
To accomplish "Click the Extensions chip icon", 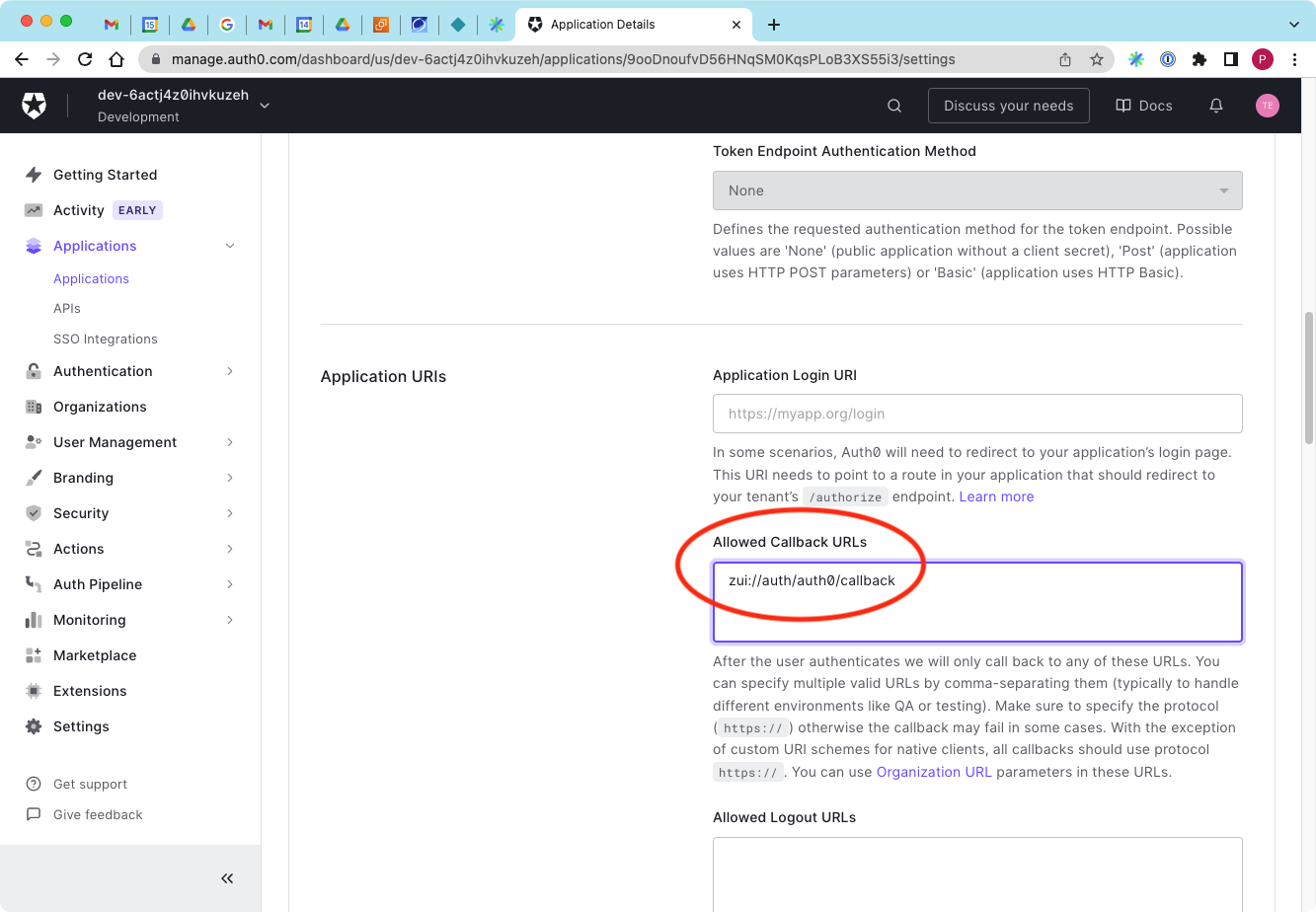I will pyautogui.click(x=34, y=691).
